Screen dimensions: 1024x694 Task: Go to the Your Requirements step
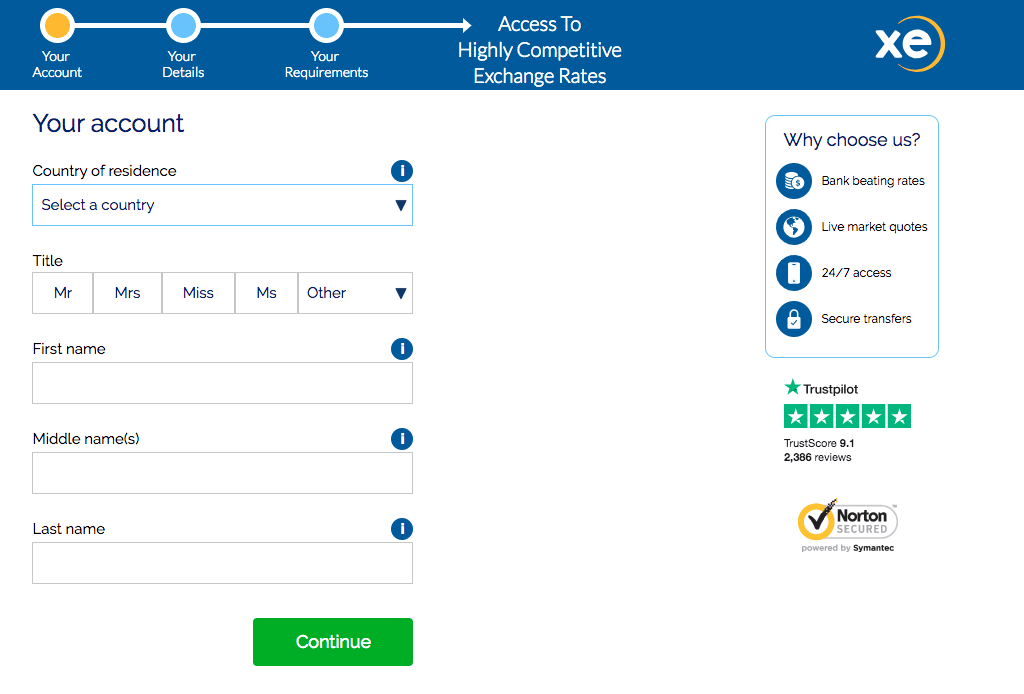tap(326, 25)
